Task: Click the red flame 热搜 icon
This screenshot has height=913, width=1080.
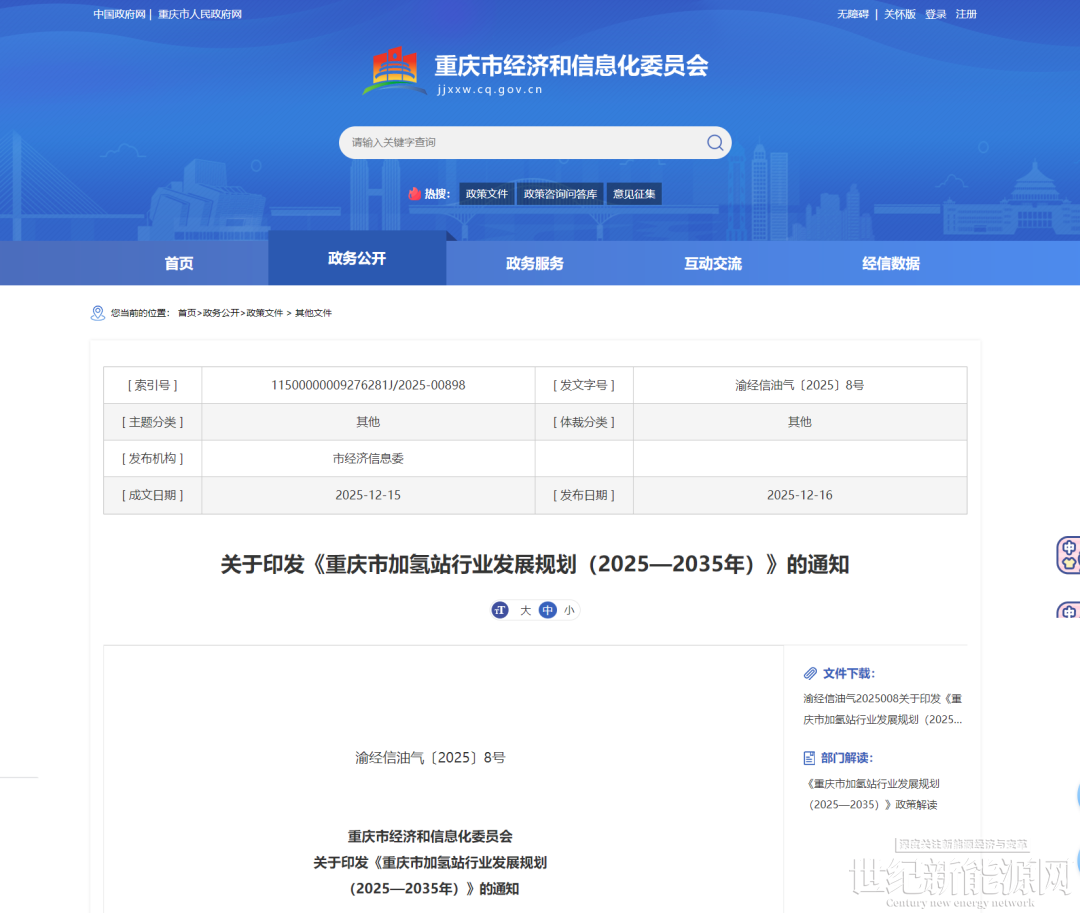Action: [x=415, y=194]
